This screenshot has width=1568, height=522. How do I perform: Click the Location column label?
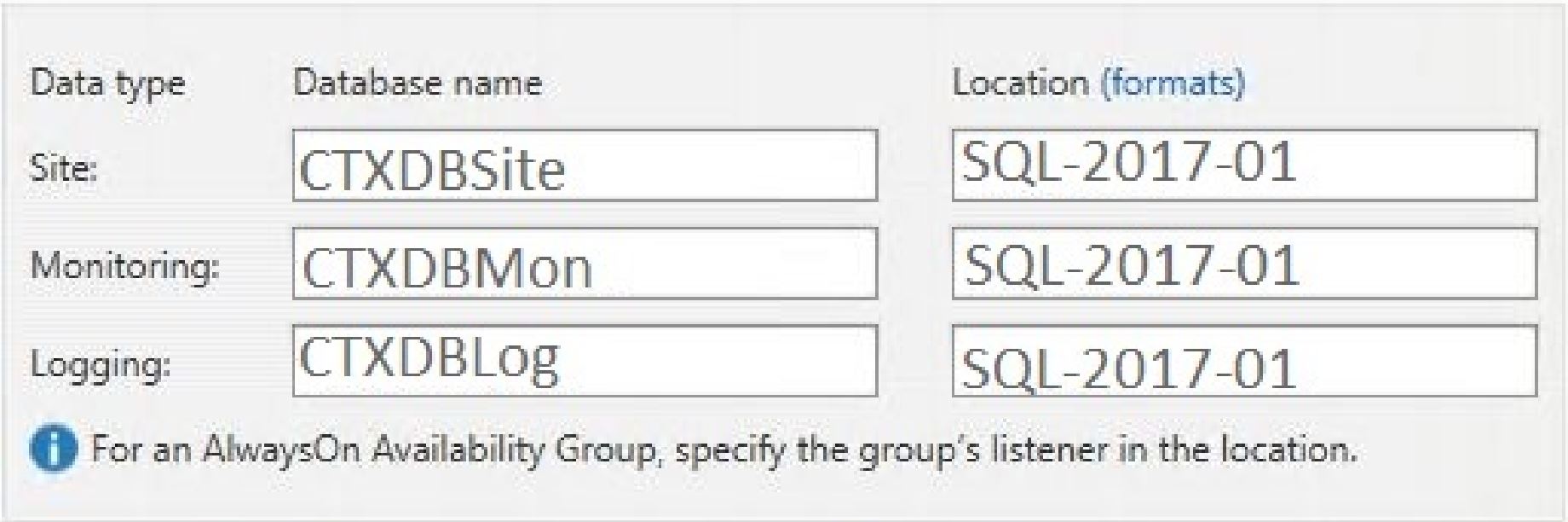pos(1020,83)
